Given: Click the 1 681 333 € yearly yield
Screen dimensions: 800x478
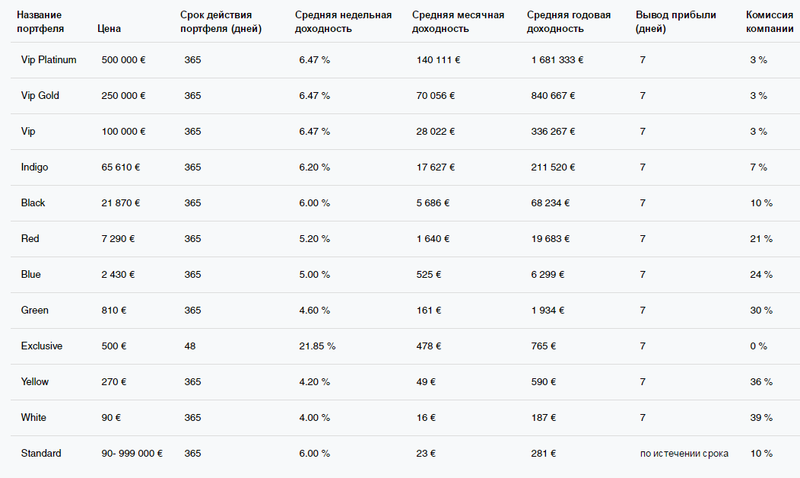Looking at the screenshot, I should pyautogui.click(x=558, y=60).
